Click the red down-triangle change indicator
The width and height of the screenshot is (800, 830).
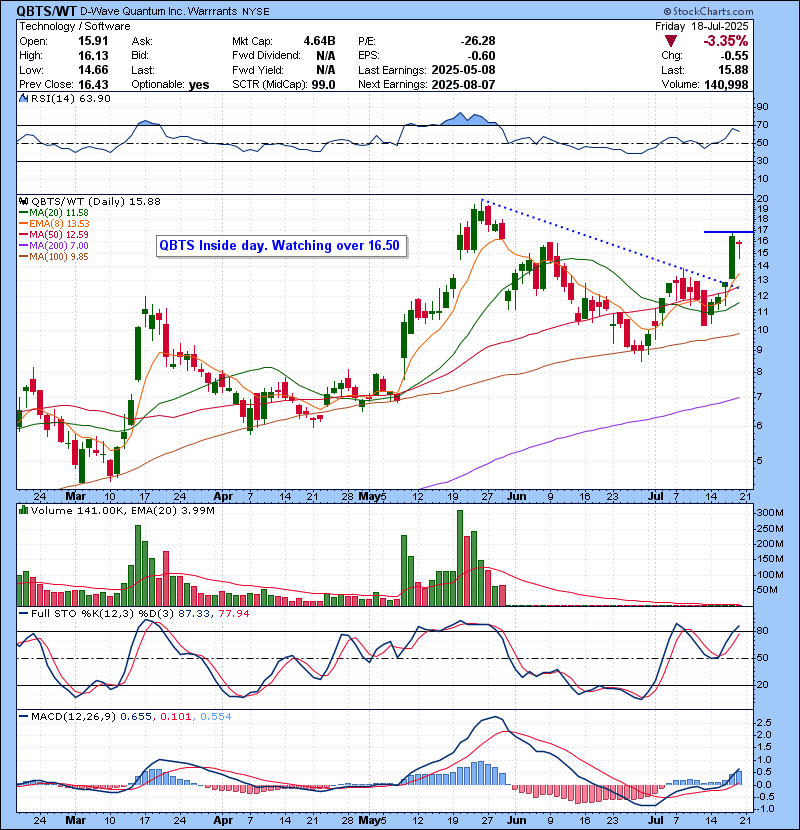click(671, 41)
